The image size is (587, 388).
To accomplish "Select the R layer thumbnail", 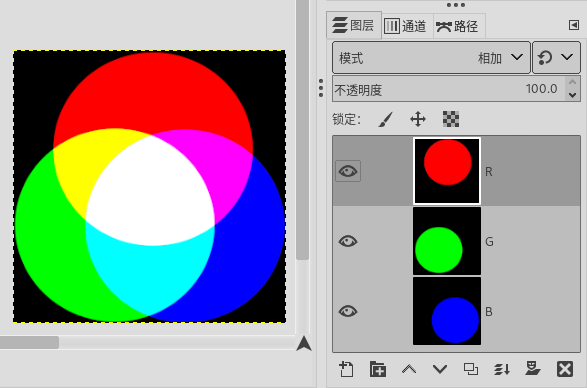I will [447, 171].
